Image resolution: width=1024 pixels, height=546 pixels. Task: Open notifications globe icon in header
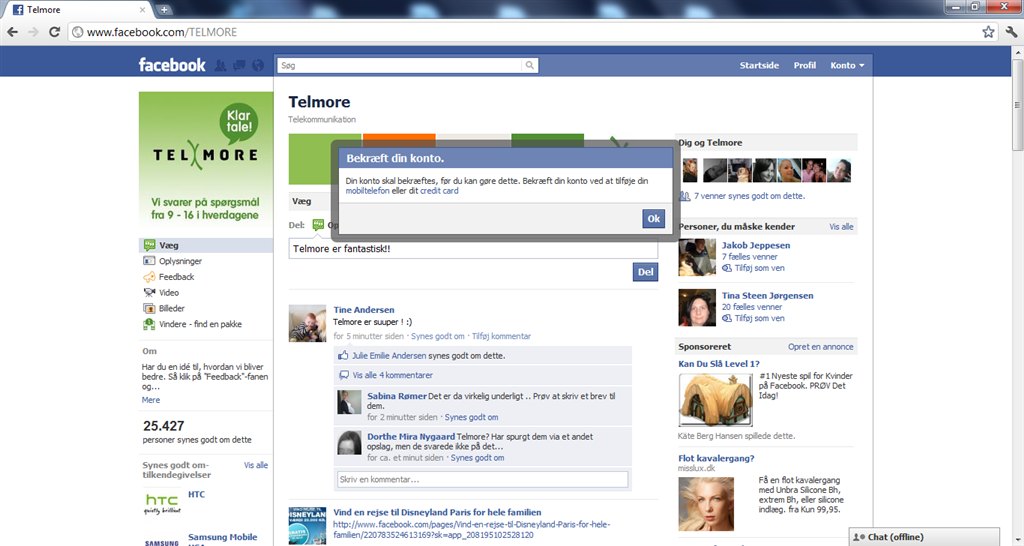[258, 65]
